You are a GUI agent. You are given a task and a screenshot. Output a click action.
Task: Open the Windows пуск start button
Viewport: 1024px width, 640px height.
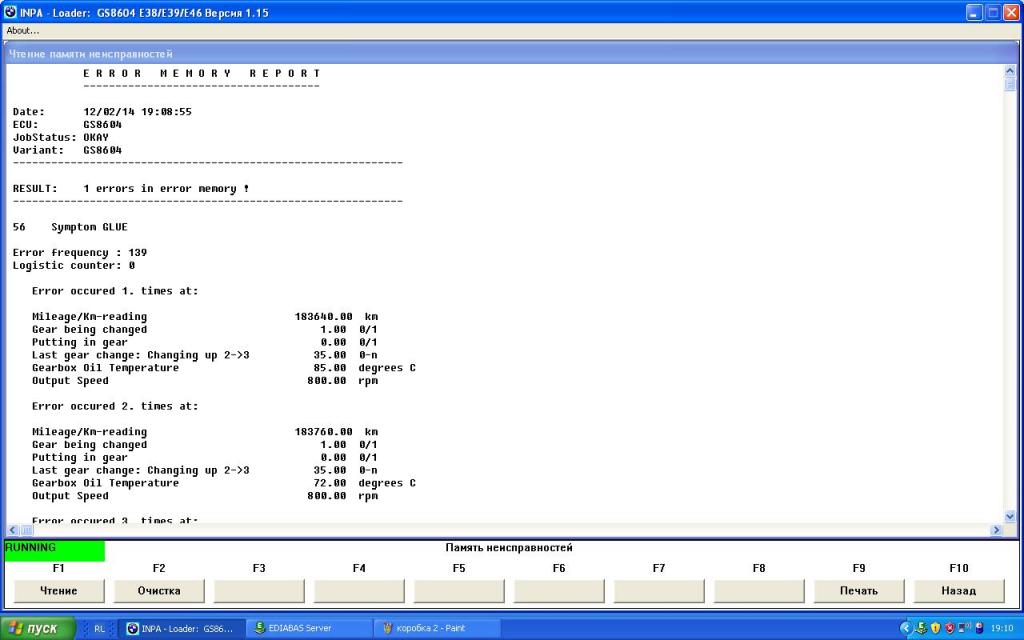[x=38, y=628]
